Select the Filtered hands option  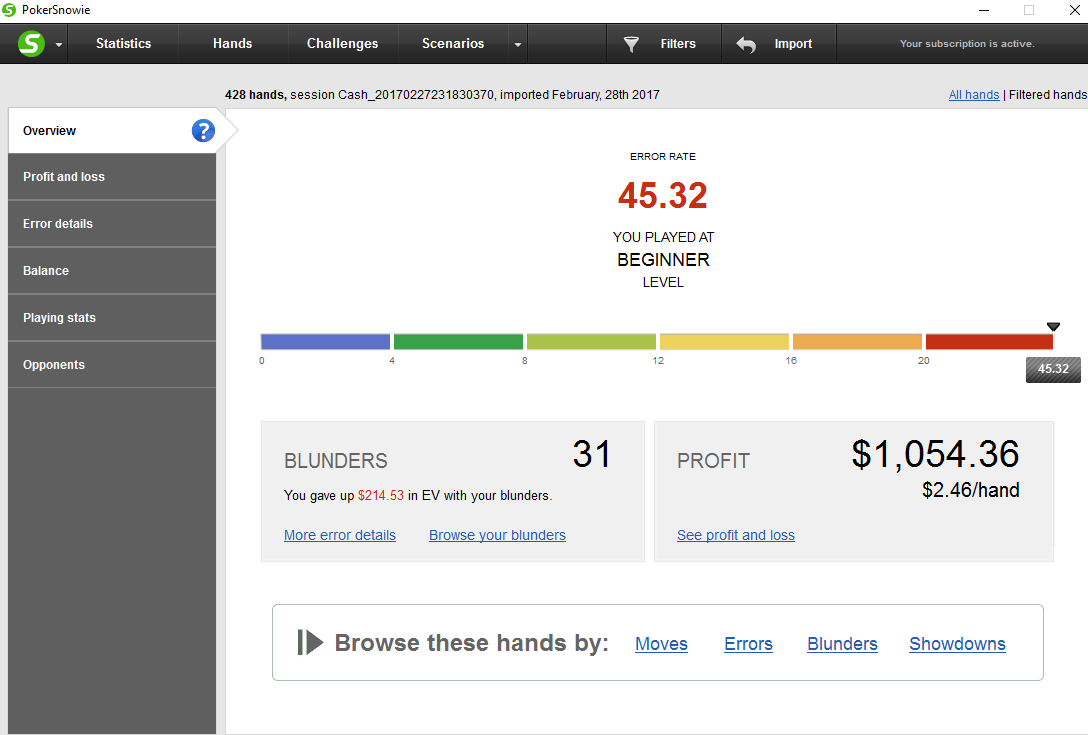pos(1048,95)
